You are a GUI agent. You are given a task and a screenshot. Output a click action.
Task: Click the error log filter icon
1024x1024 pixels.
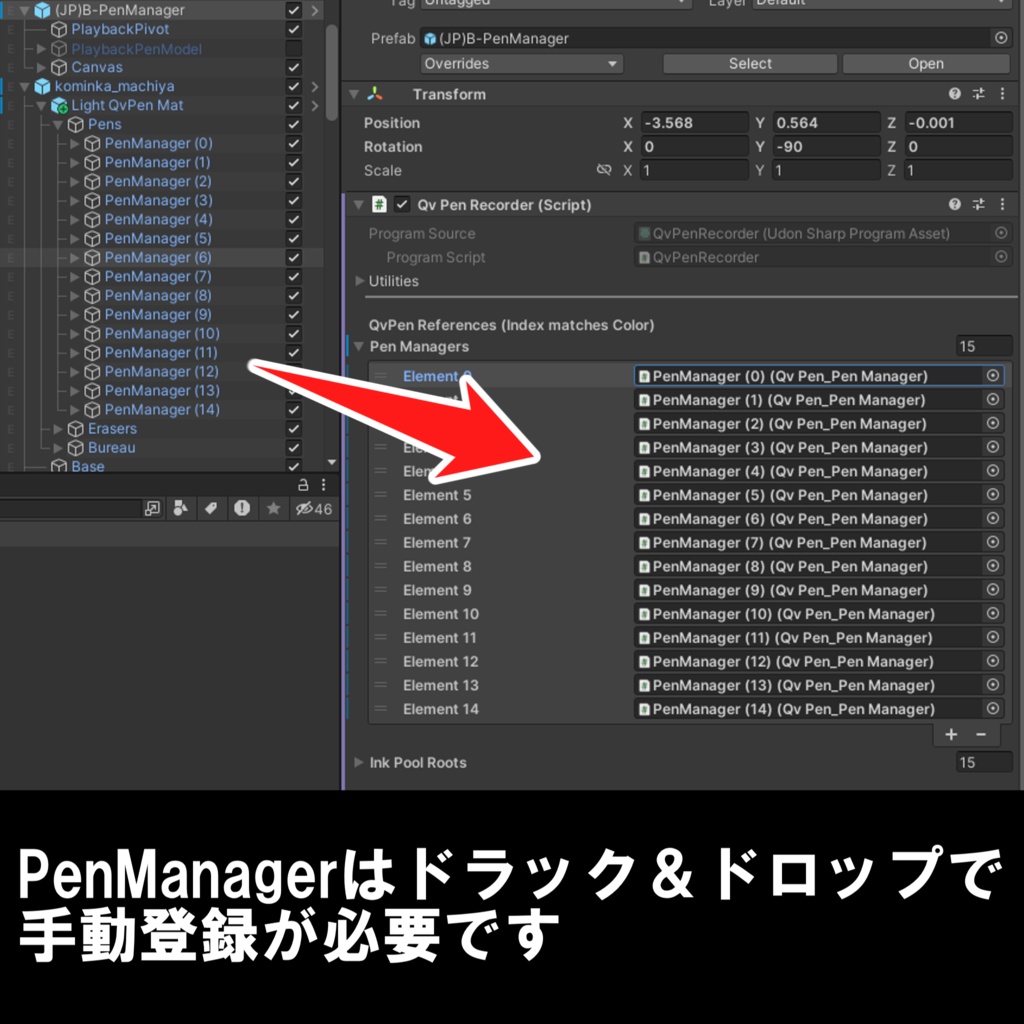(x=242, y=508)
